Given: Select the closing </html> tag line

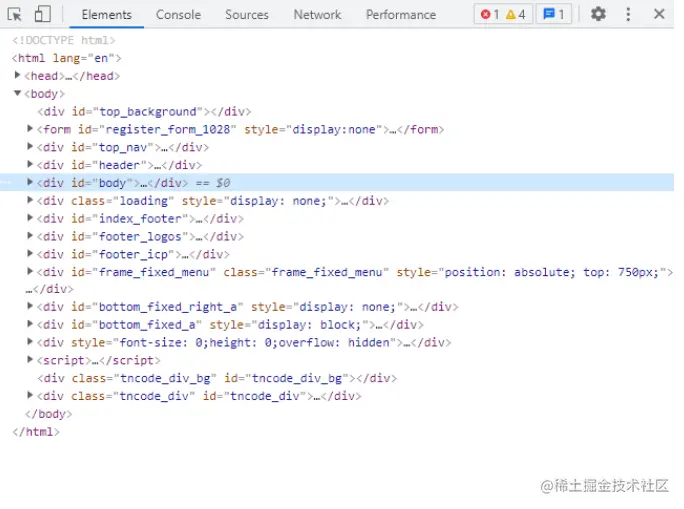Looking at the screenshot, I should point(36,432).
